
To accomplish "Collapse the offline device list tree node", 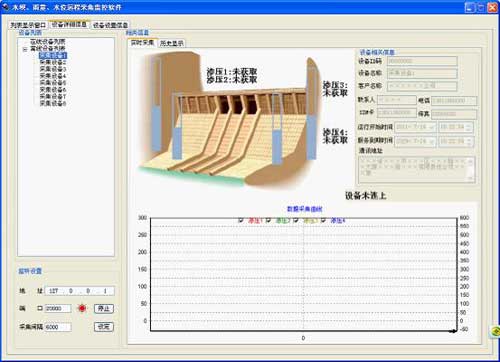I will tap(25, 49).
